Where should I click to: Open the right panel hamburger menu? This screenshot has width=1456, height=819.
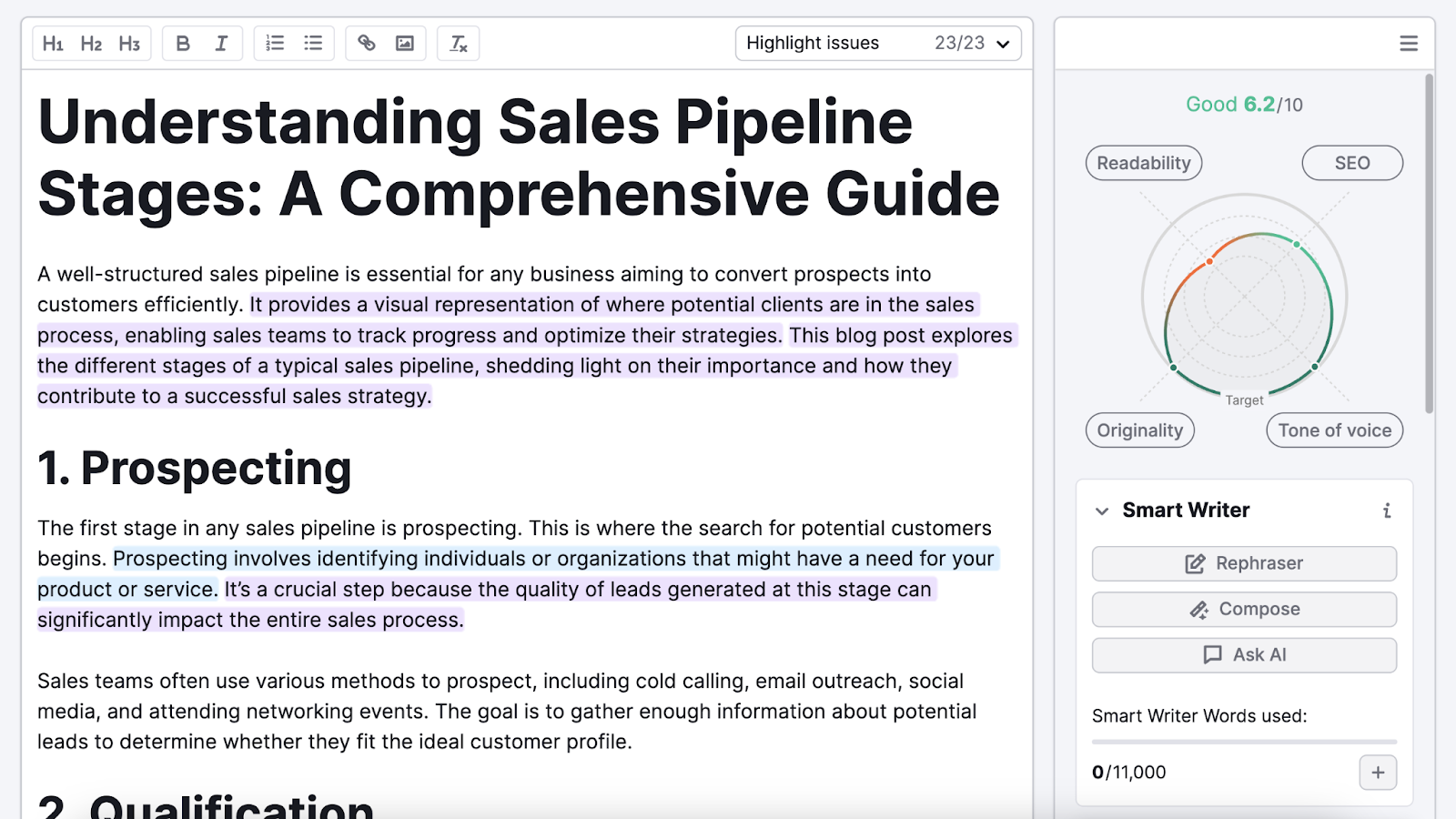point(1408,43)
